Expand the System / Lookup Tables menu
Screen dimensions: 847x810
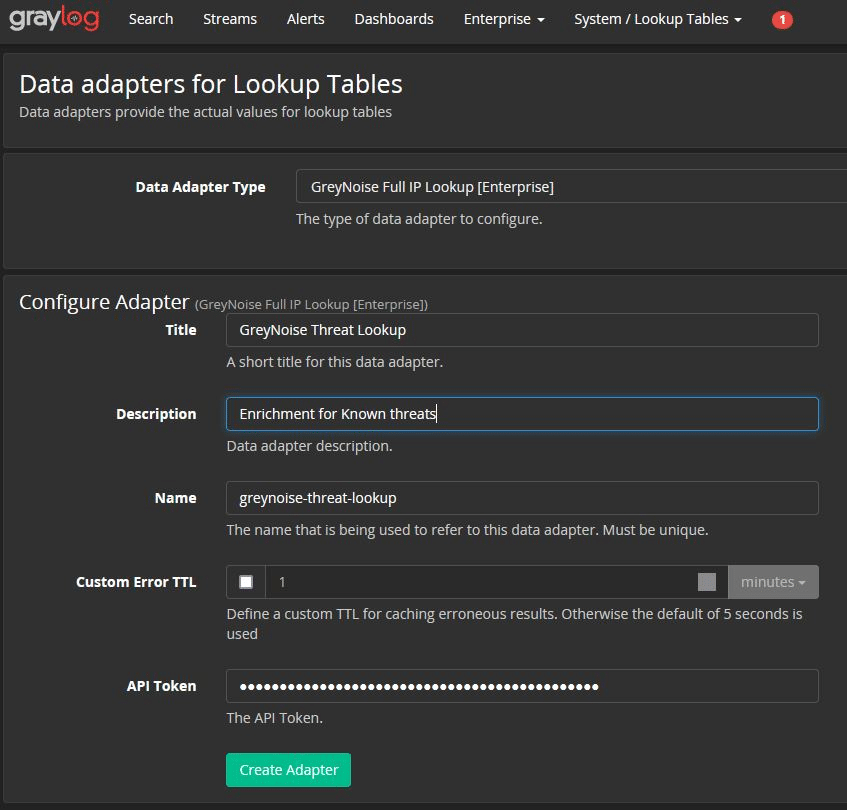[x=657, y=18]
